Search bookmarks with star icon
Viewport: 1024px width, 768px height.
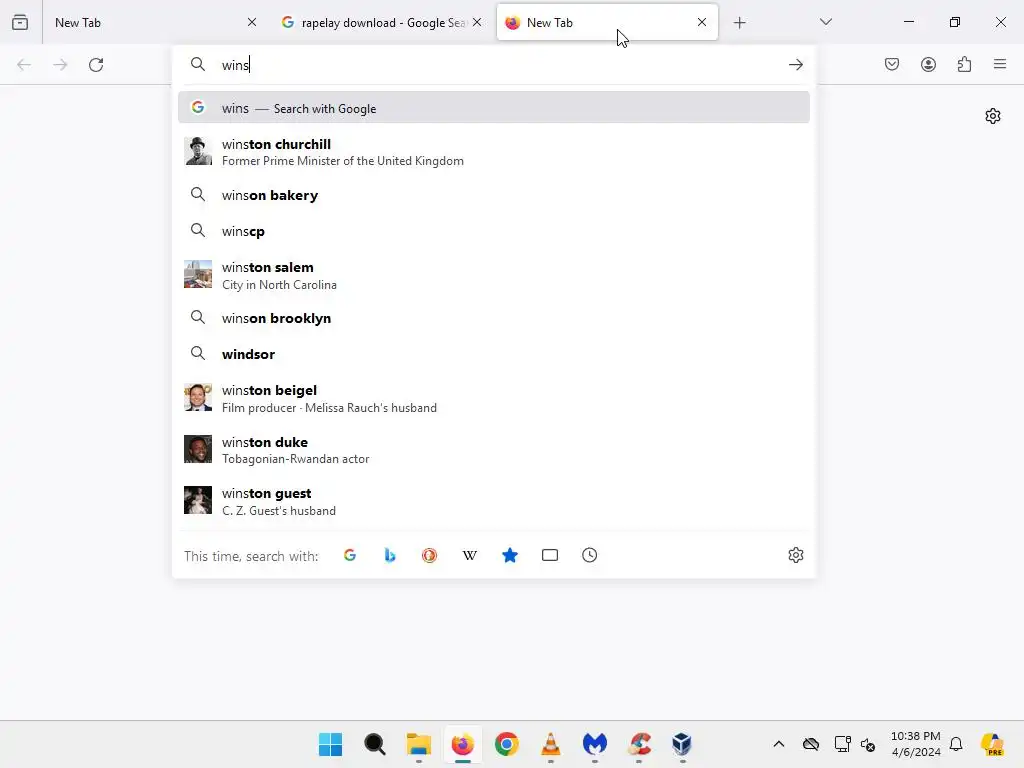[x=510, y=555]
